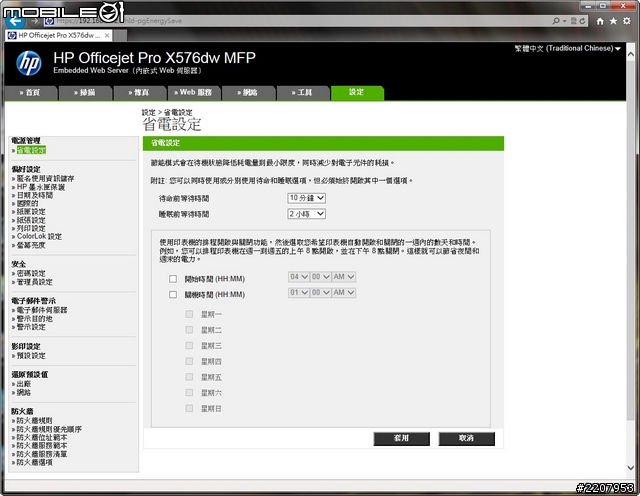
Task: Open 管理員設定 under 安全
Action: 35,282
